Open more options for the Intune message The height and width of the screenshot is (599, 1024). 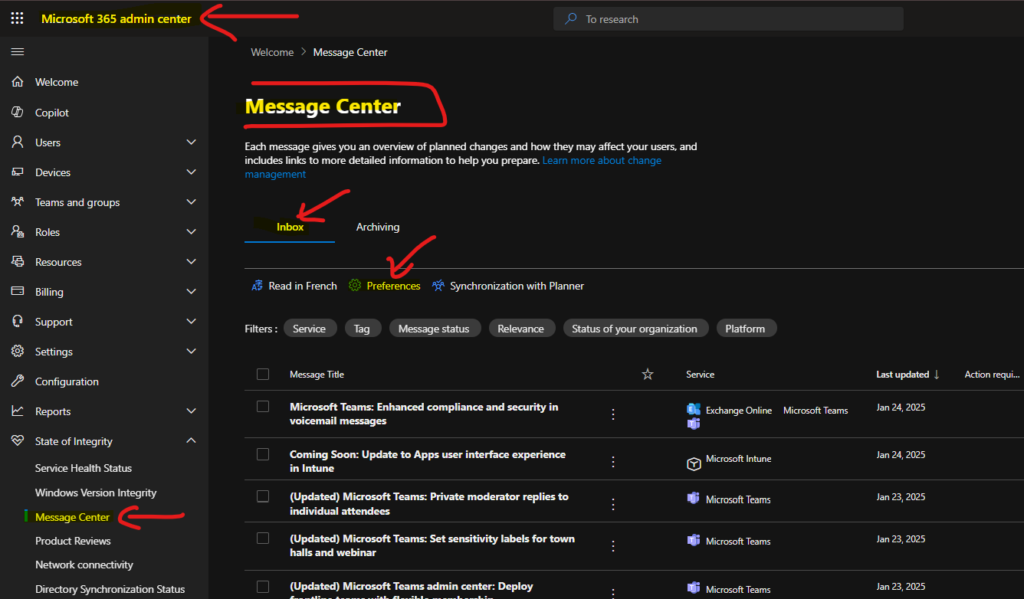pyautogui.click(x=613, y=461)
